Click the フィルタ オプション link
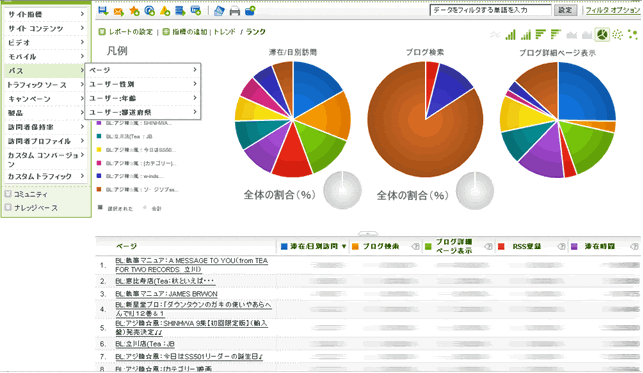 pos(612,10)
